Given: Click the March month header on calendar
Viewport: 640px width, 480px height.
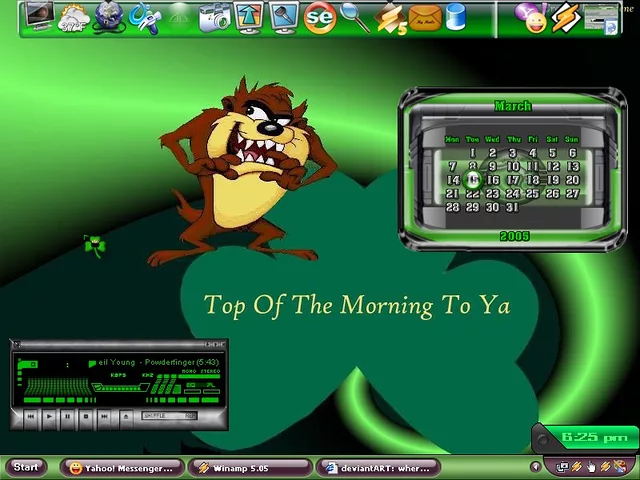Looking at the screenshot, I should tap(513, 106).
